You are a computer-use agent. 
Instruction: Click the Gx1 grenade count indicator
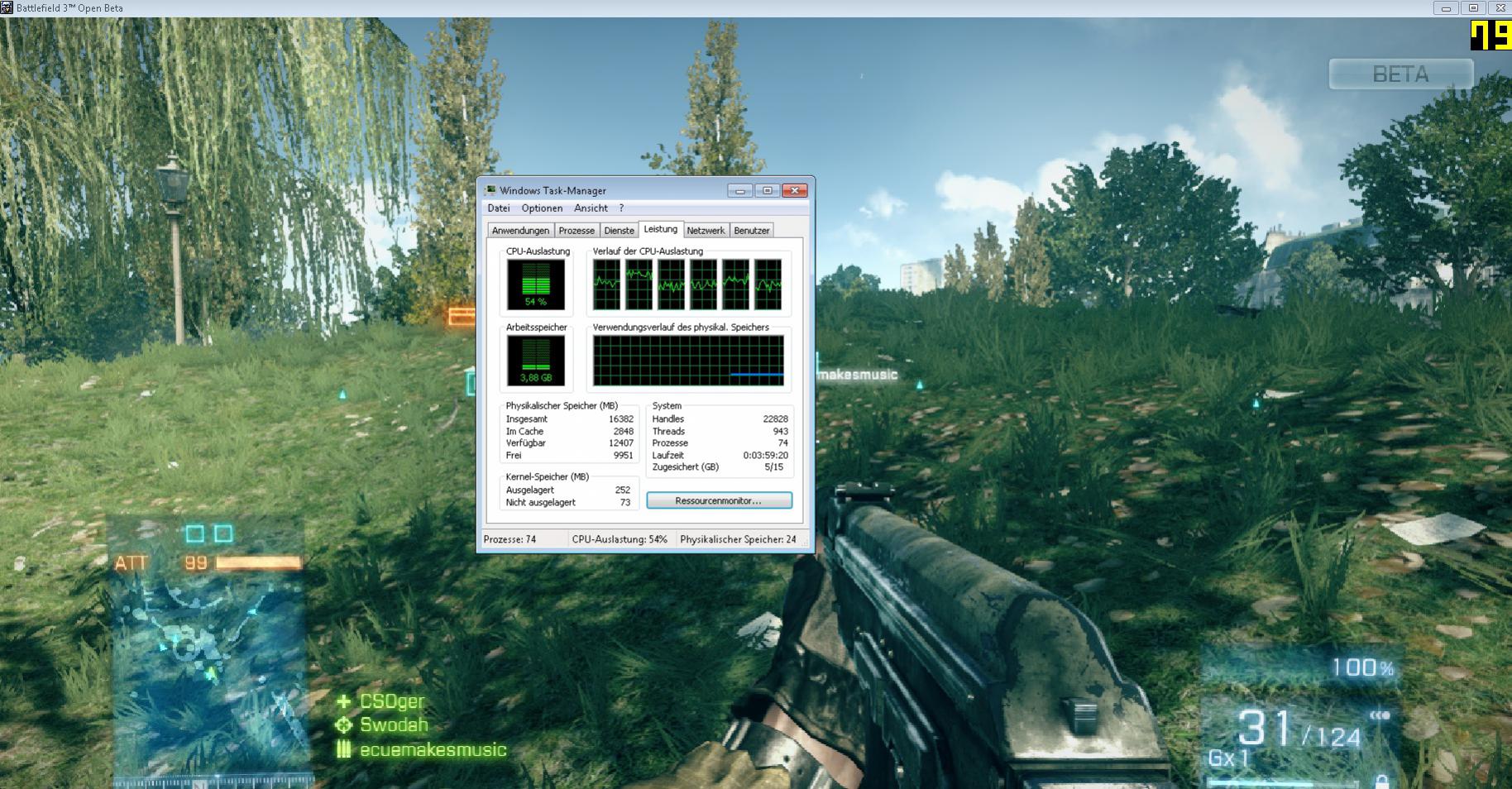(x=1229, y=758)
